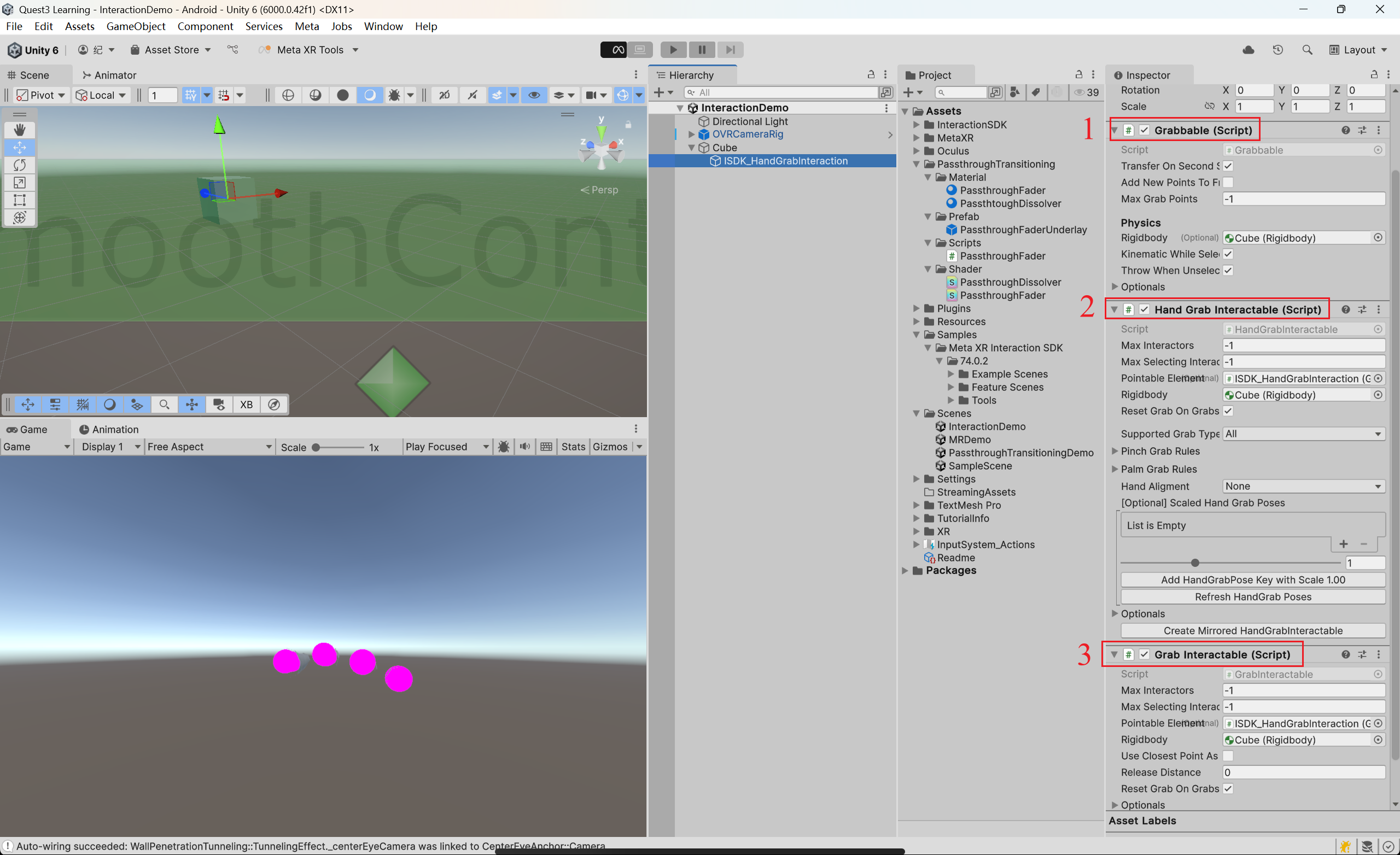
Task: Open the Unity cloud icon
Action: pos(1248,50)
